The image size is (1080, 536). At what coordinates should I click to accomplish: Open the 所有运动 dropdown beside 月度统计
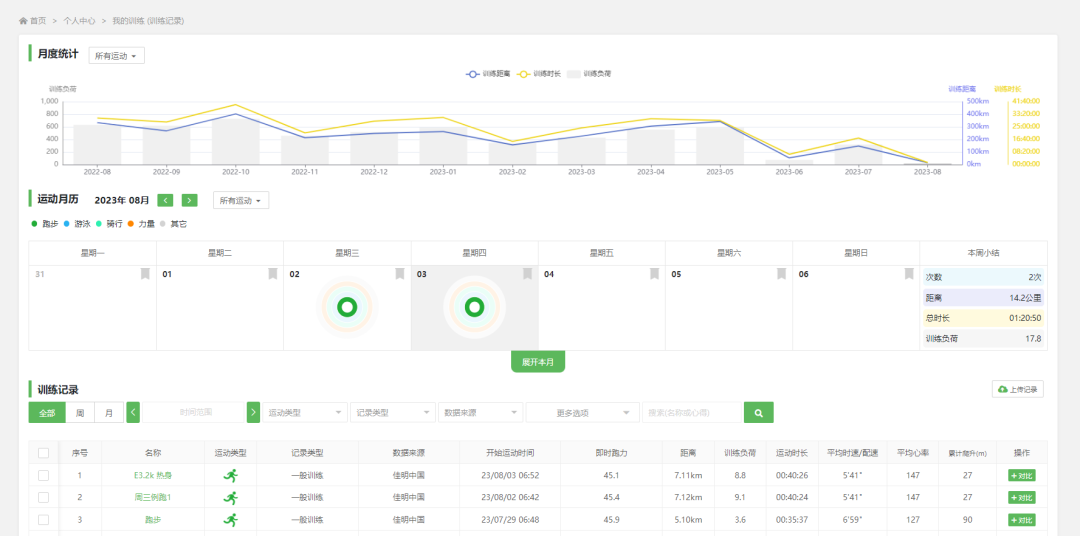tap(116, 56)
